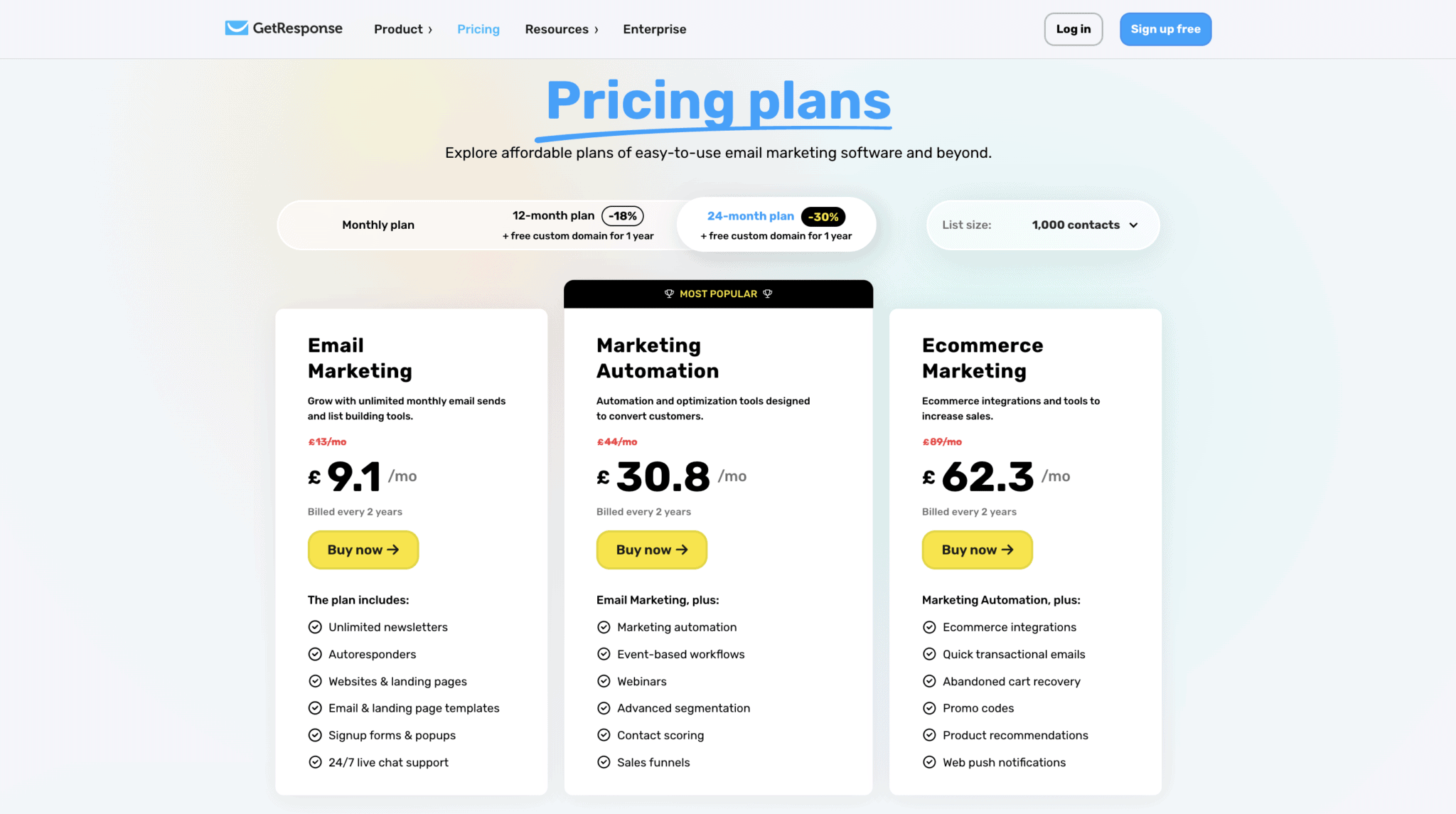
Task: Click the checkmark icon beside Marketing automation
Action: [604, 626]
